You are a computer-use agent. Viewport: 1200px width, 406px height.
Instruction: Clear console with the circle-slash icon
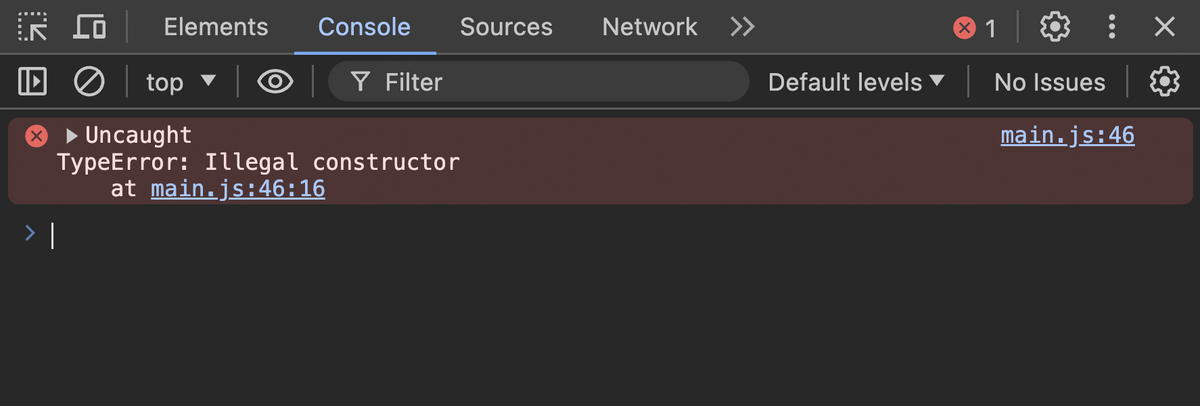(x=89, y=82)
